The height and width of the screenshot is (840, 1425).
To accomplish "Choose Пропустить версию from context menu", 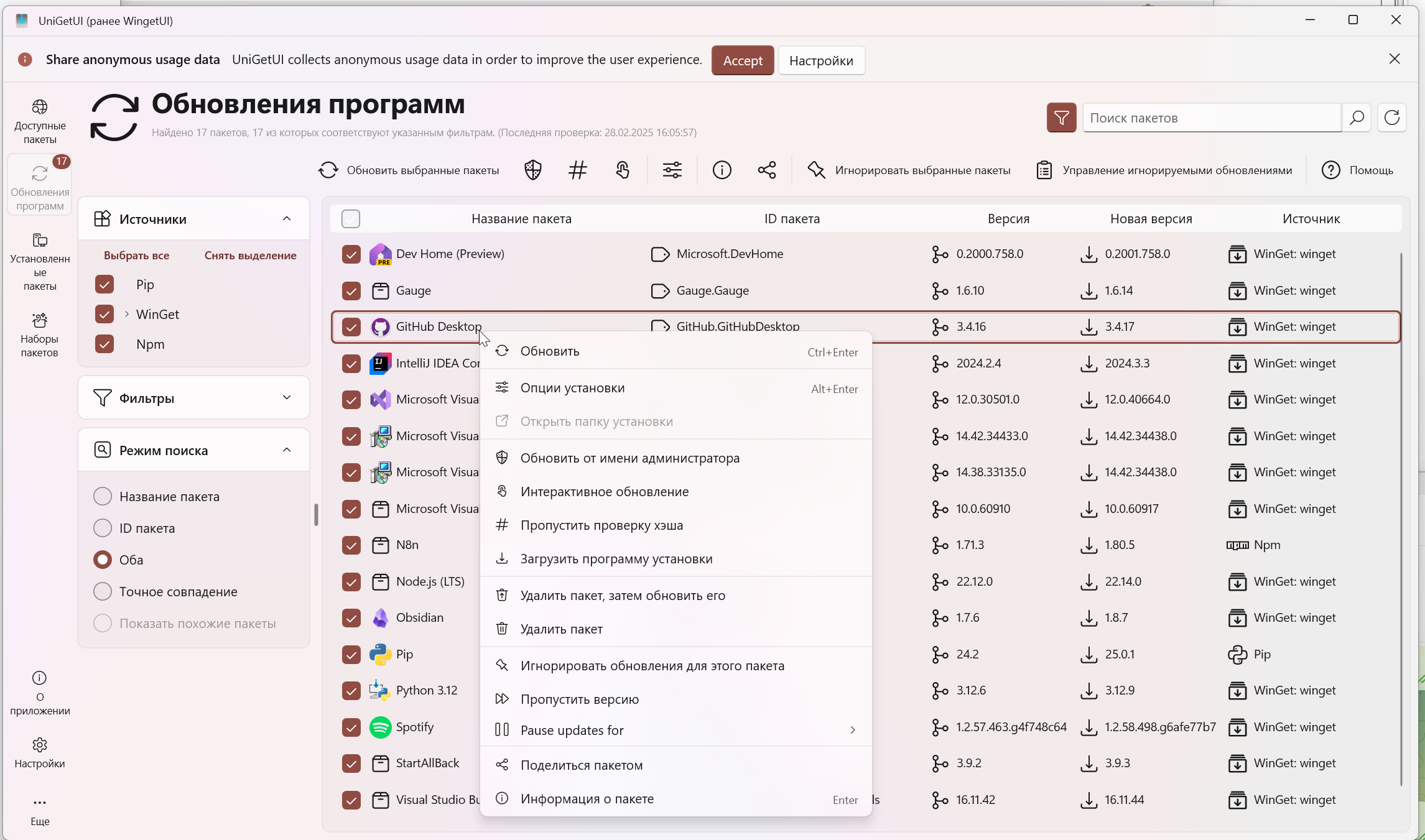I will click(579, 699).
